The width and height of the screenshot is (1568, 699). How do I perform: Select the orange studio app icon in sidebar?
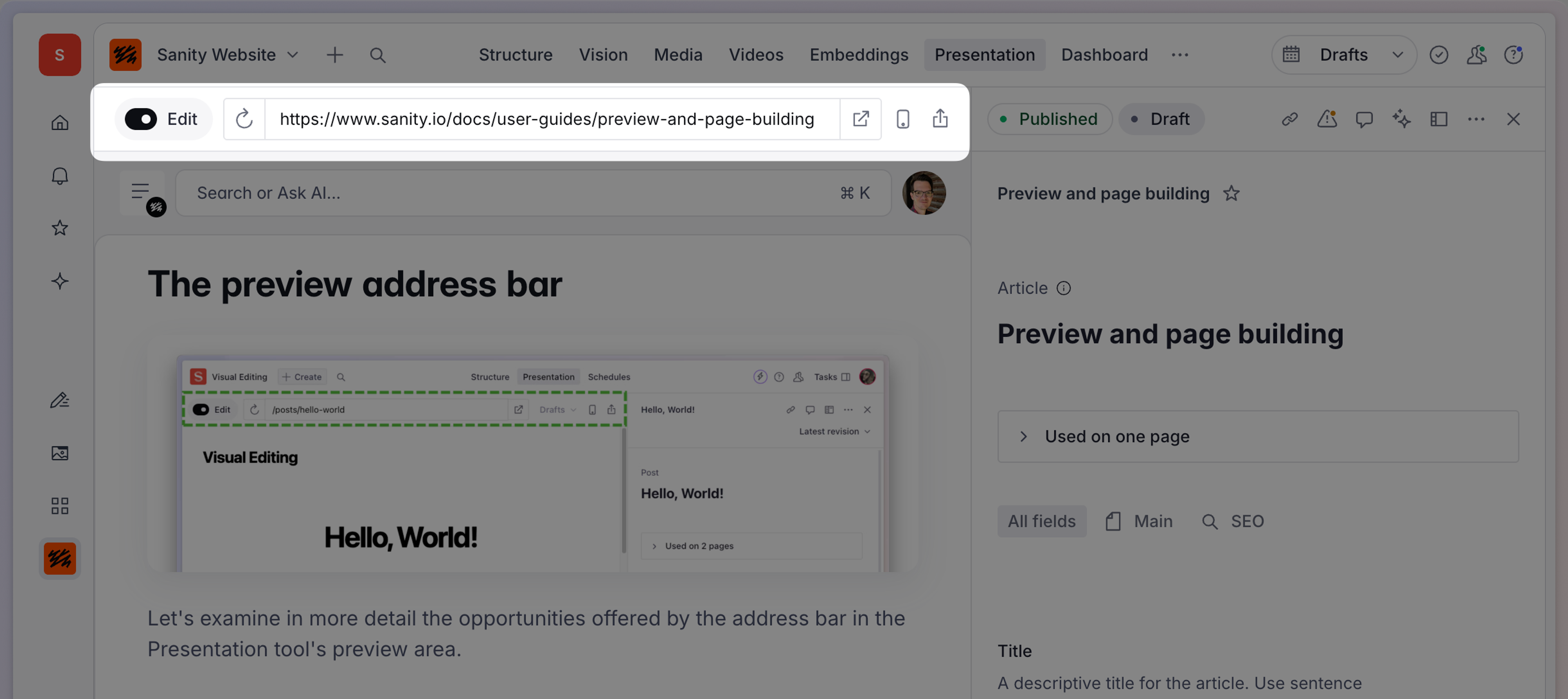coord(60,559)
